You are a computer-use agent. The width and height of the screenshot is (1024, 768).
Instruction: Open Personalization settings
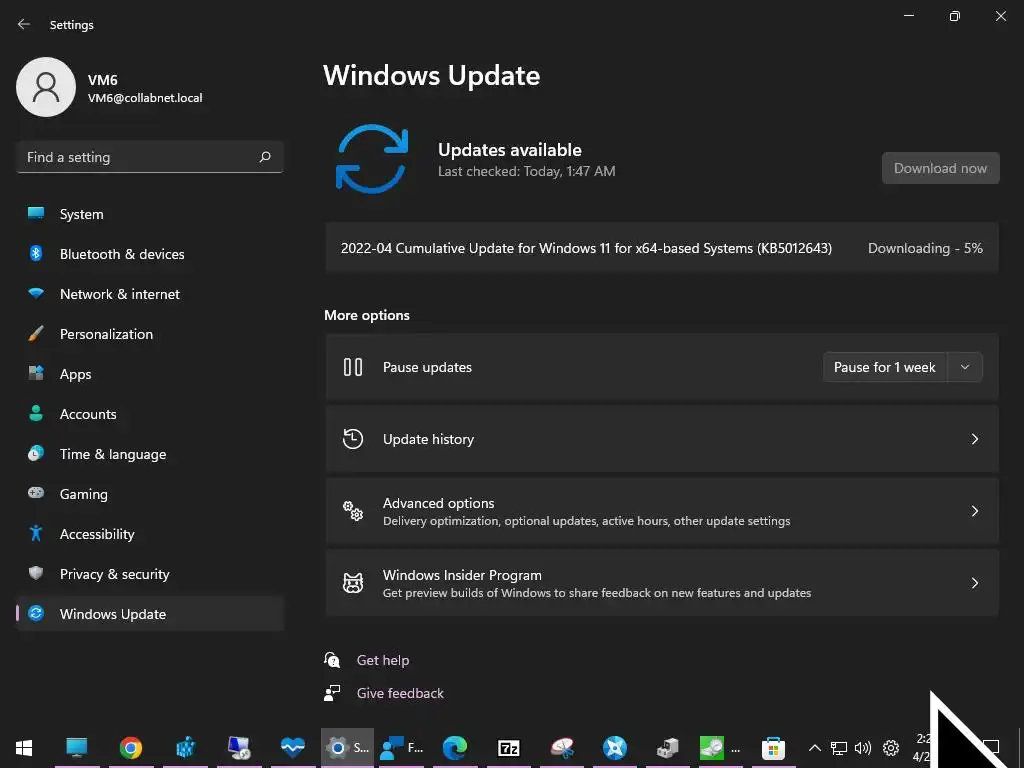coord(150,334)
